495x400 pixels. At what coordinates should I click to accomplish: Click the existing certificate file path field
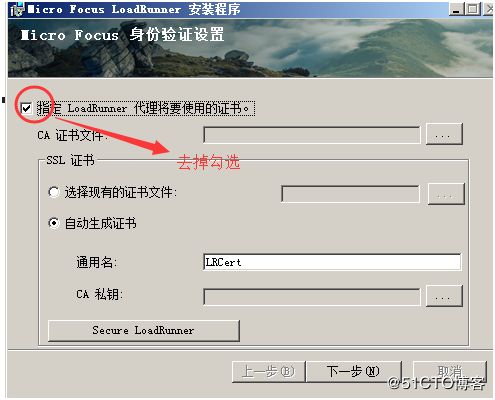click(x=350, y=194)
